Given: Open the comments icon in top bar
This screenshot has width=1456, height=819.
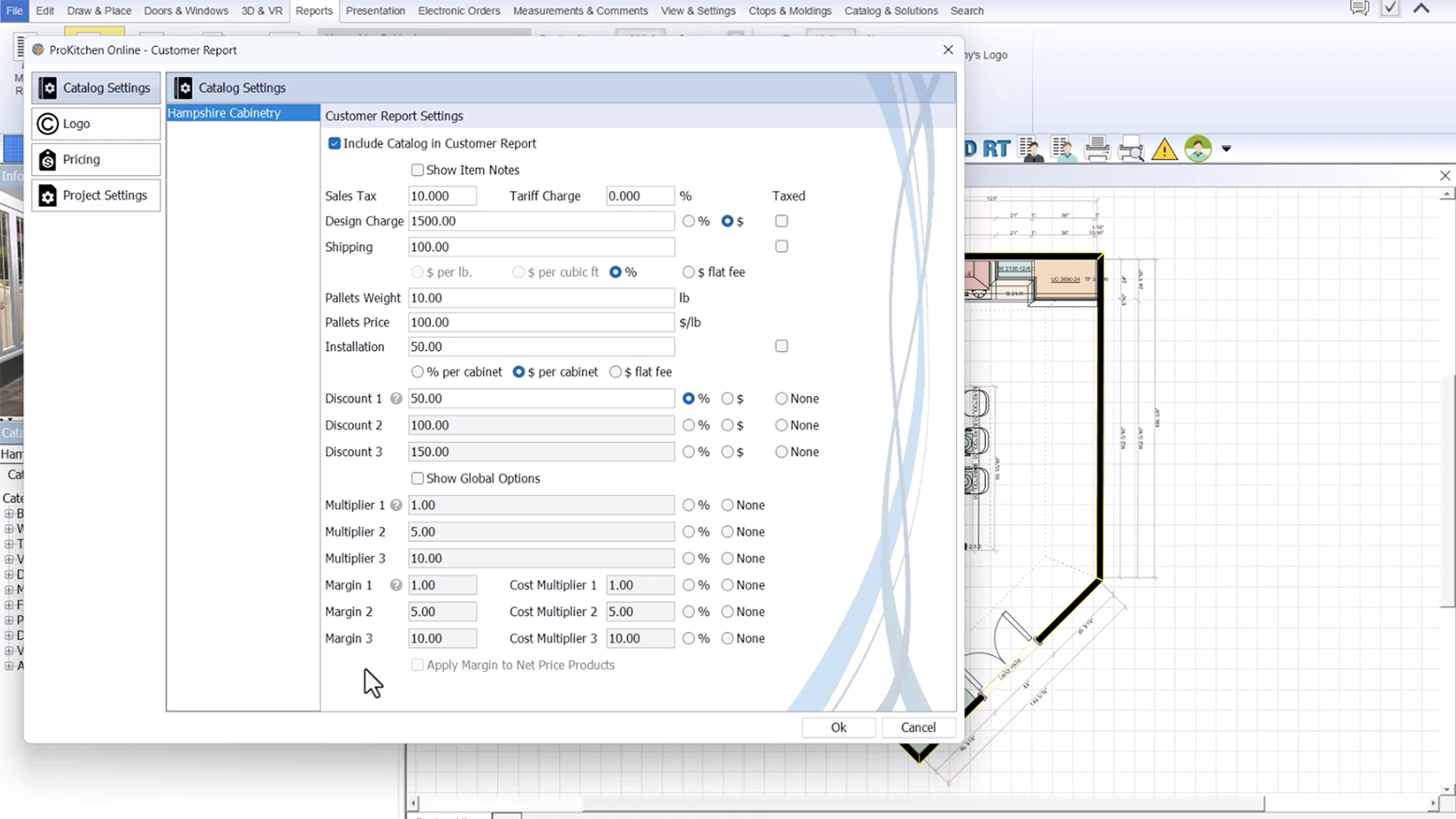Looking at the screenshot, I should pos(1360,8).
